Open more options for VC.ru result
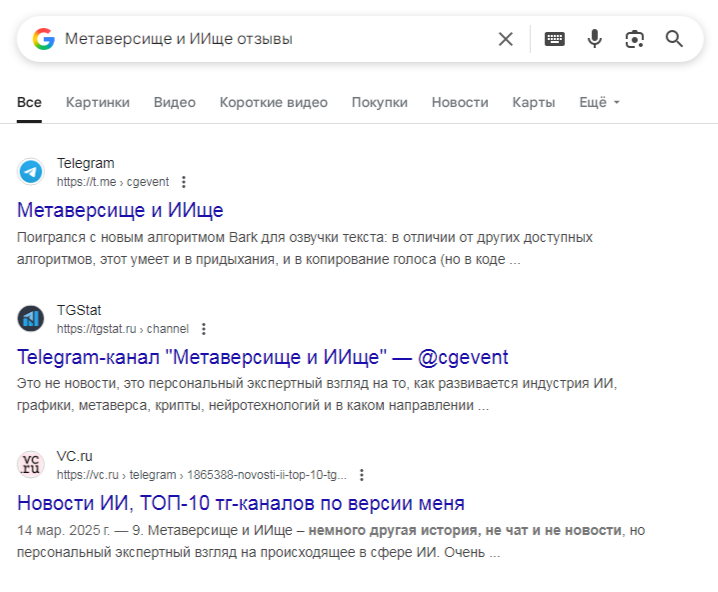The image size is (718, 592). pos(362,475)
